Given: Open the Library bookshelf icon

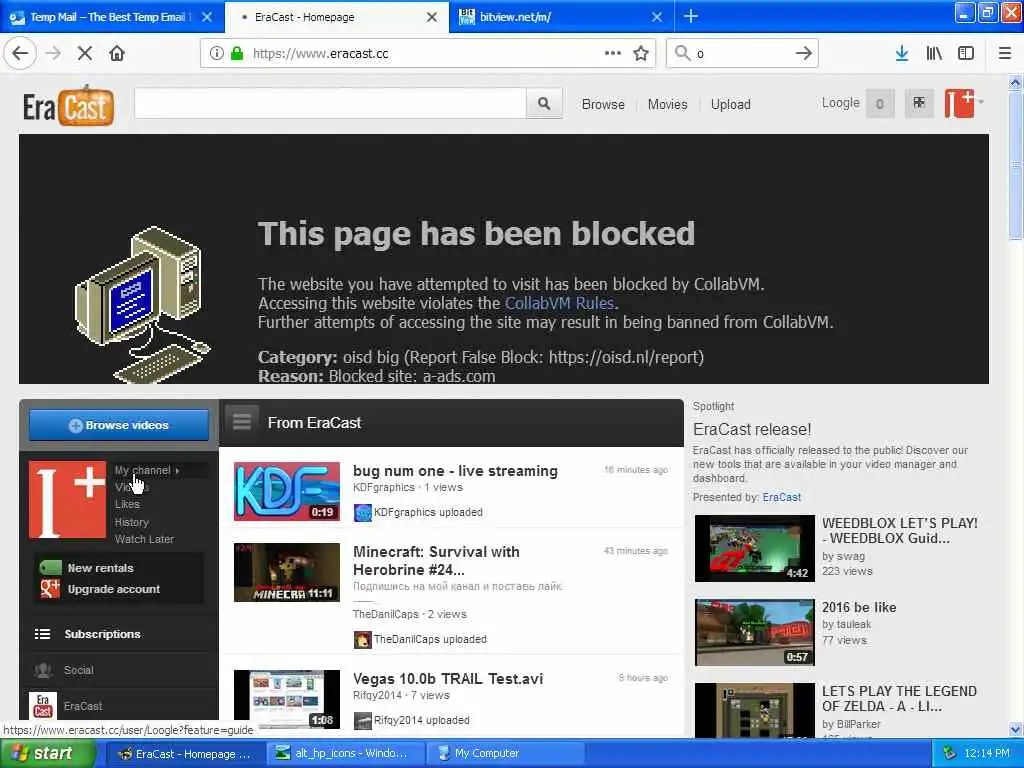Looking at the screenshot, I should (934, 54).
